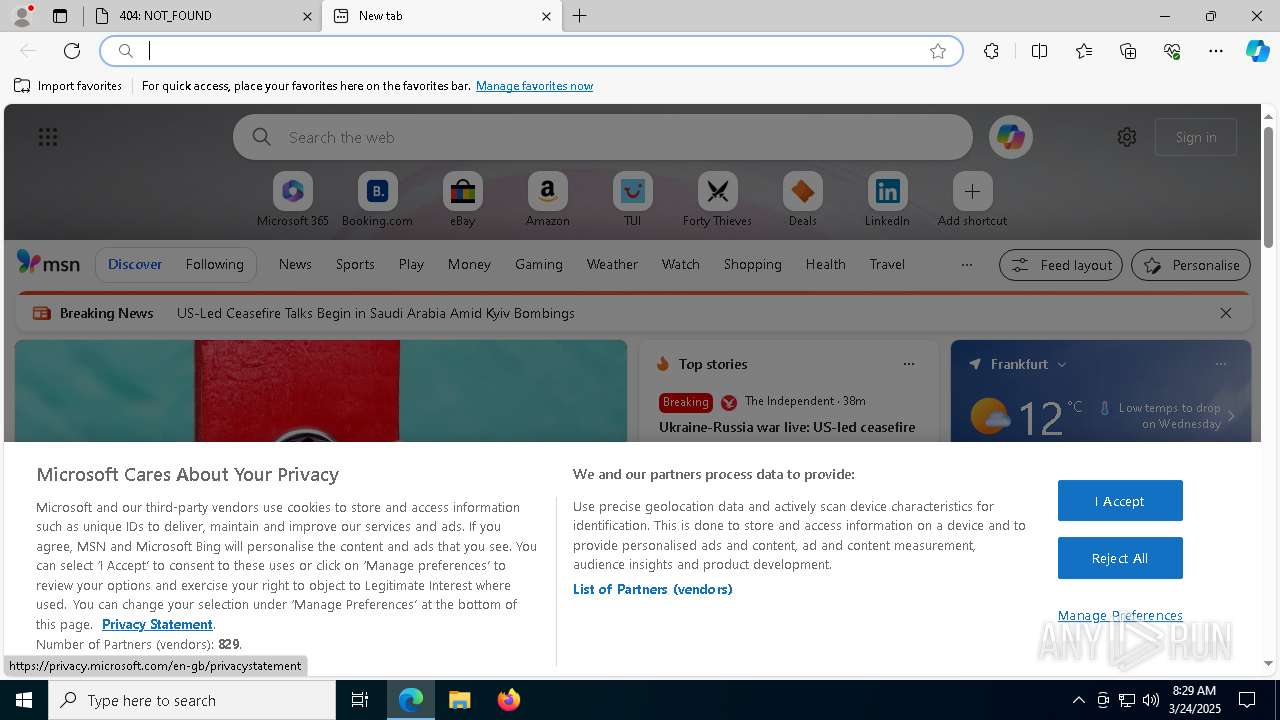Show hidden system tray icons

1078,700
